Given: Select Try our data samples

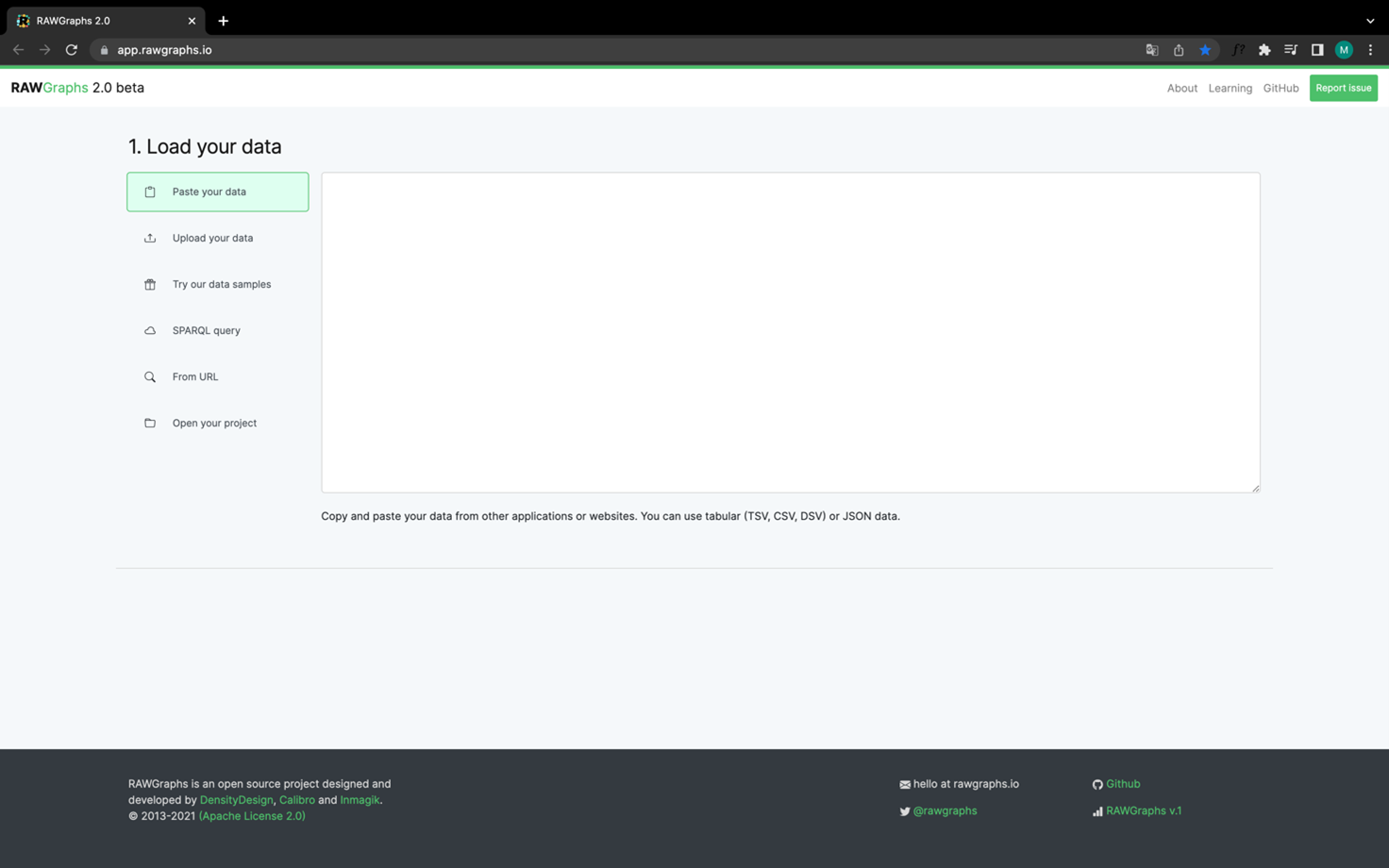Looking at the screenshot, I should 218,284.
